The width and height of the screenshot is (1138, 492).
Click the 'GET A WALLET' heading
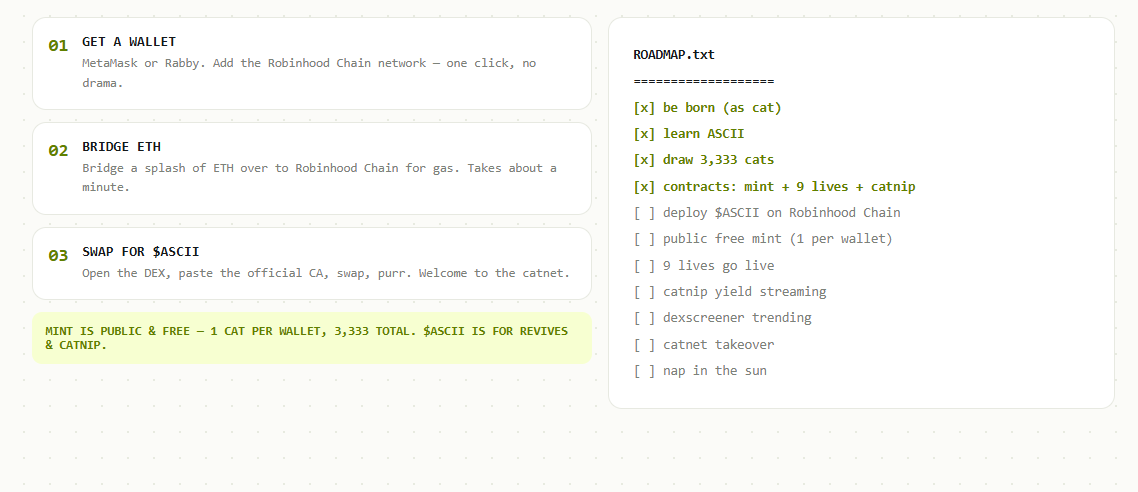click(128, 42)
